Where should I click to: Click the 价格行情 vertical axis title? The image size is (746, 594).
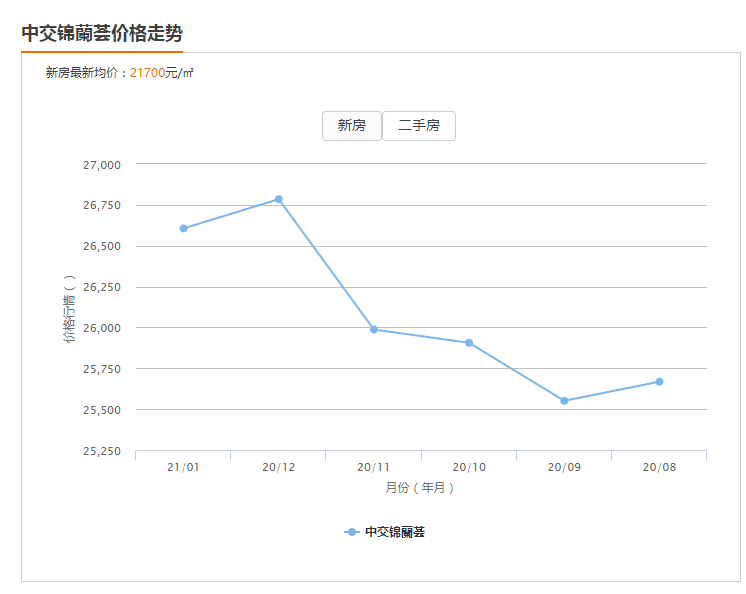tap(69, 309)
